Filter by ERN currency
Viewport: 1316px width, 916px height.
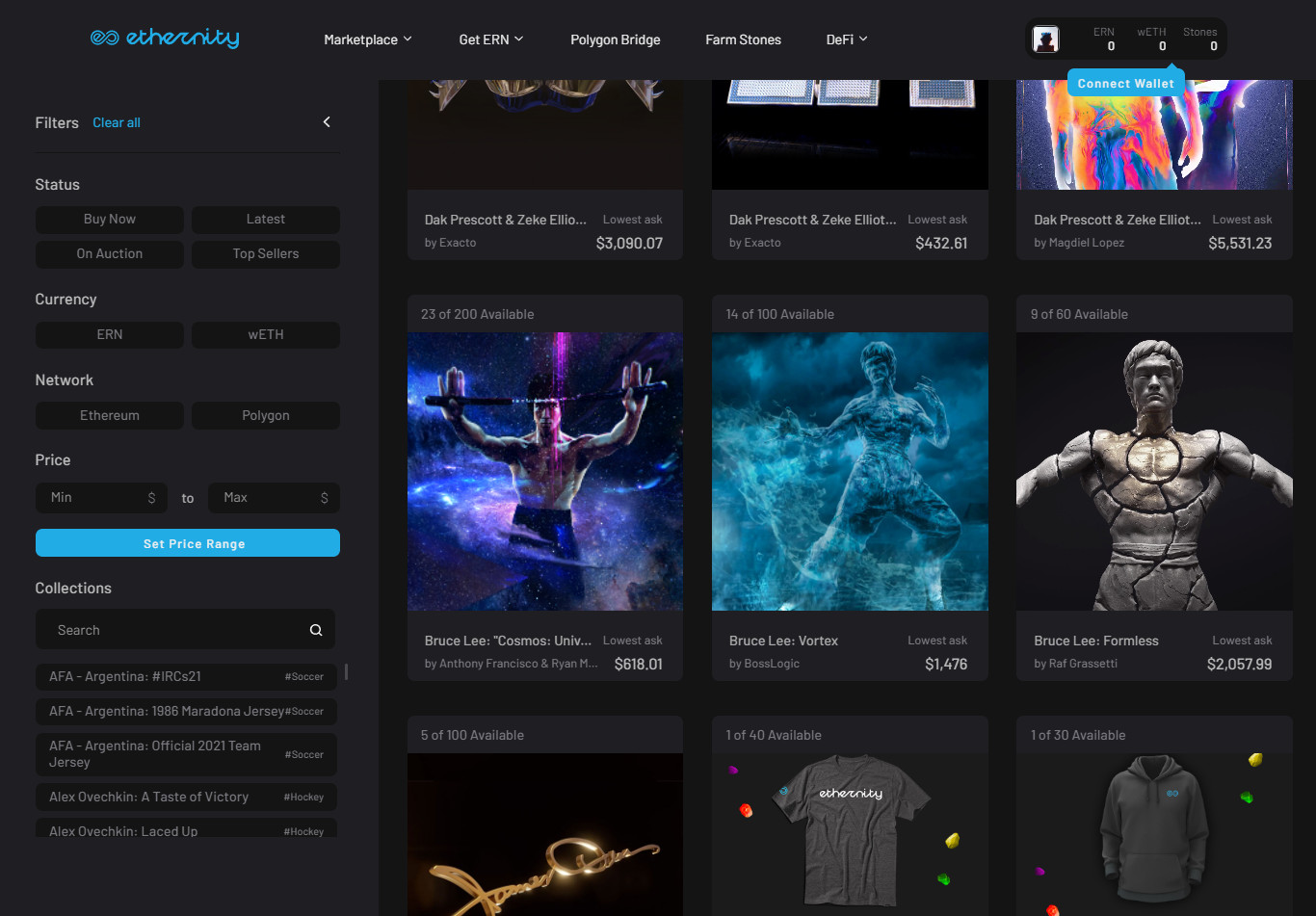click(x=110, y=335)
